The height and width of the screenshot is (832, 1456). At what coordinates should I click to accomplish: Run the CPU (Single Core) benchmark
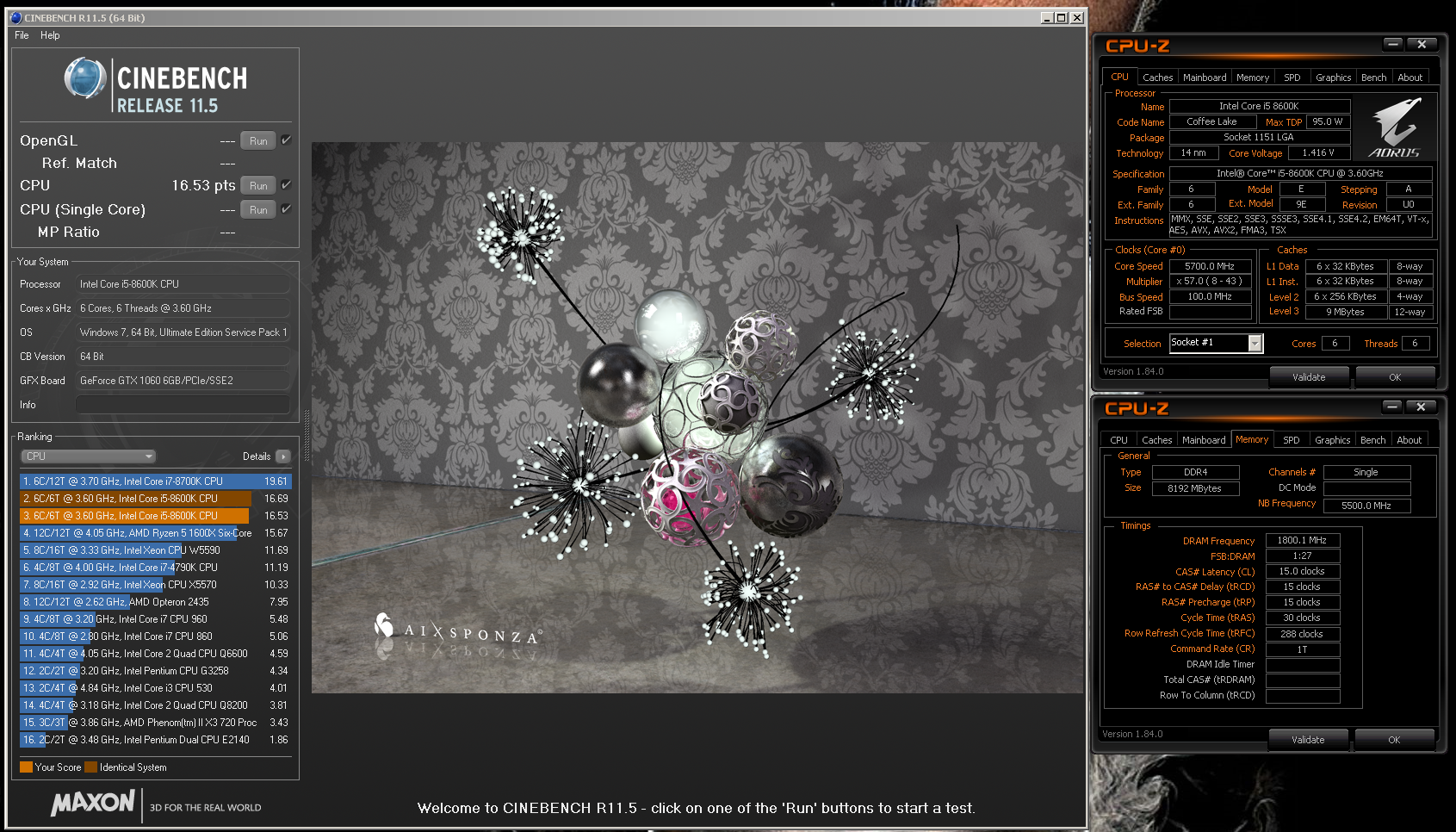[x=258, y=209]
